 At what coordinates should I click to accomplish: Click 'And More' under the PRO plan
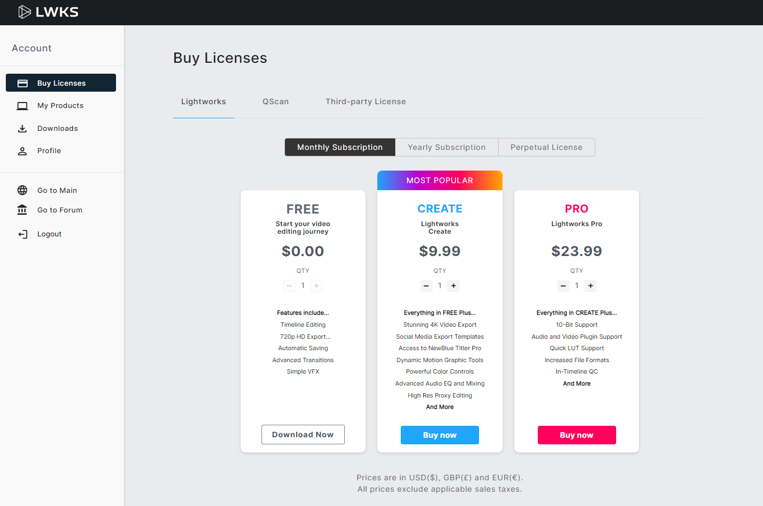(x=577, y=384)
